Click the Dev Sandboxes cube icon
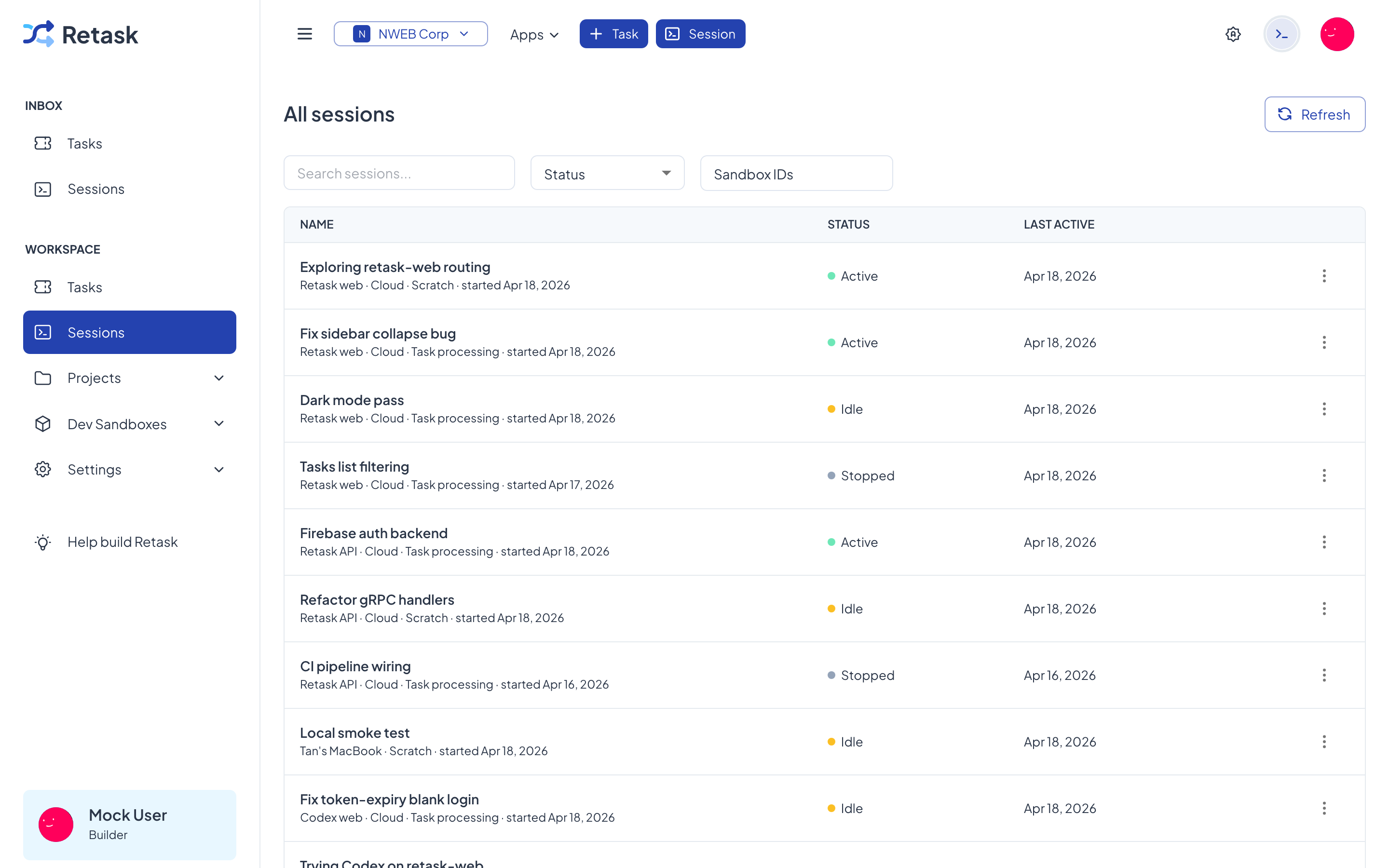This screenshot has width=1389, height=868. [x=42, y=424]
